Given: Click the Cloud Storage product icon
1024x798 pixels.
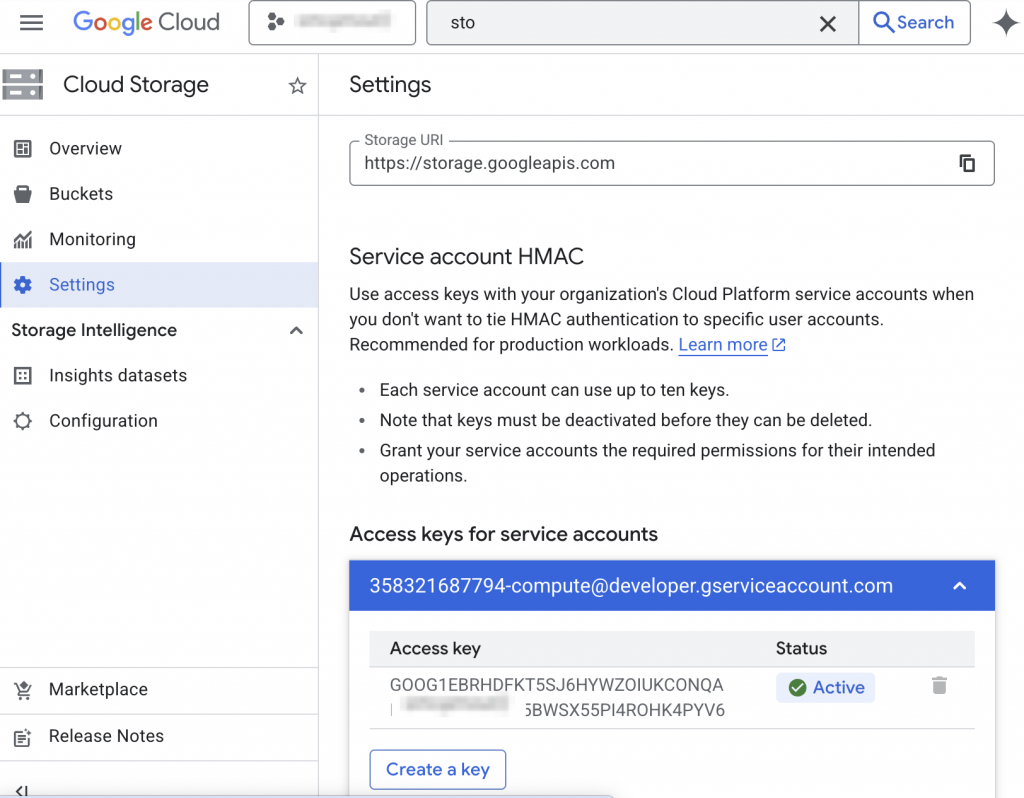Looking at the screenshot, I should click(23, 85).
